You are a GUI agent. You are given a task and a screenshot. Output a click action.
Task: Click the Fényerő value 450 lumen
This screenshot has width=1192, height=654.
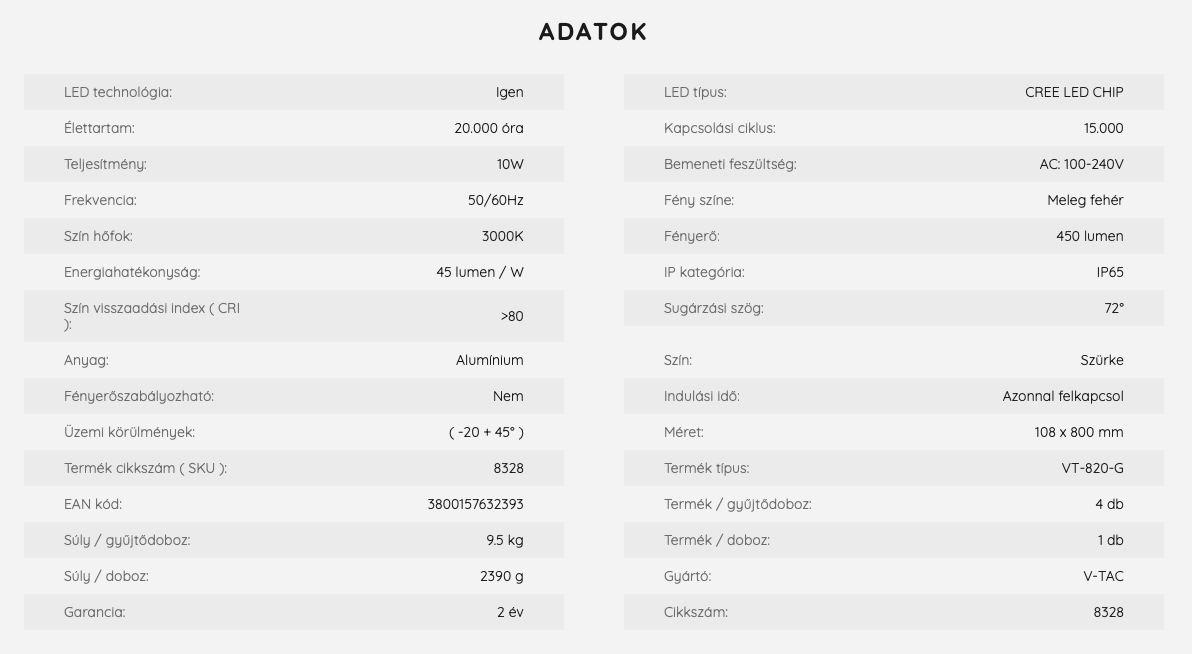[1089, 236]
